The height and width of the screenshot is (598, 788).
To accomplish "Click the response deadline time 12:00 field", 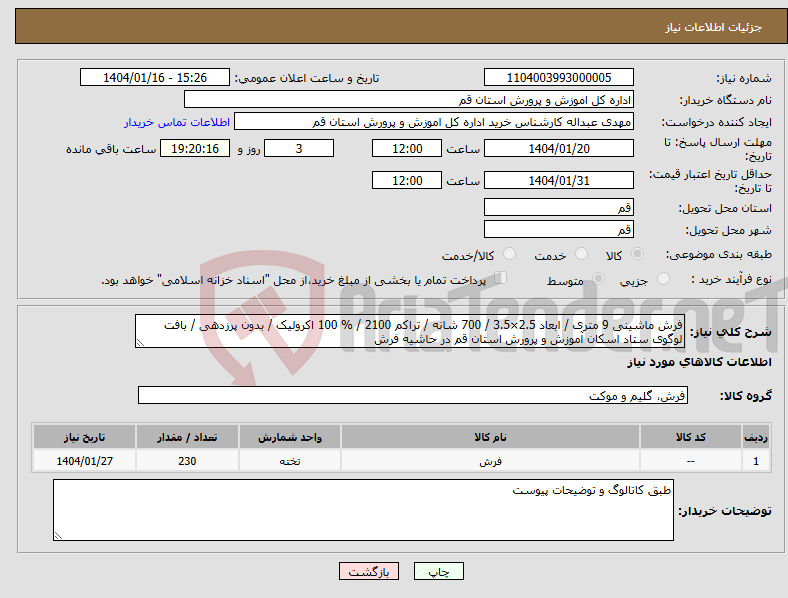I will point(407,148).
